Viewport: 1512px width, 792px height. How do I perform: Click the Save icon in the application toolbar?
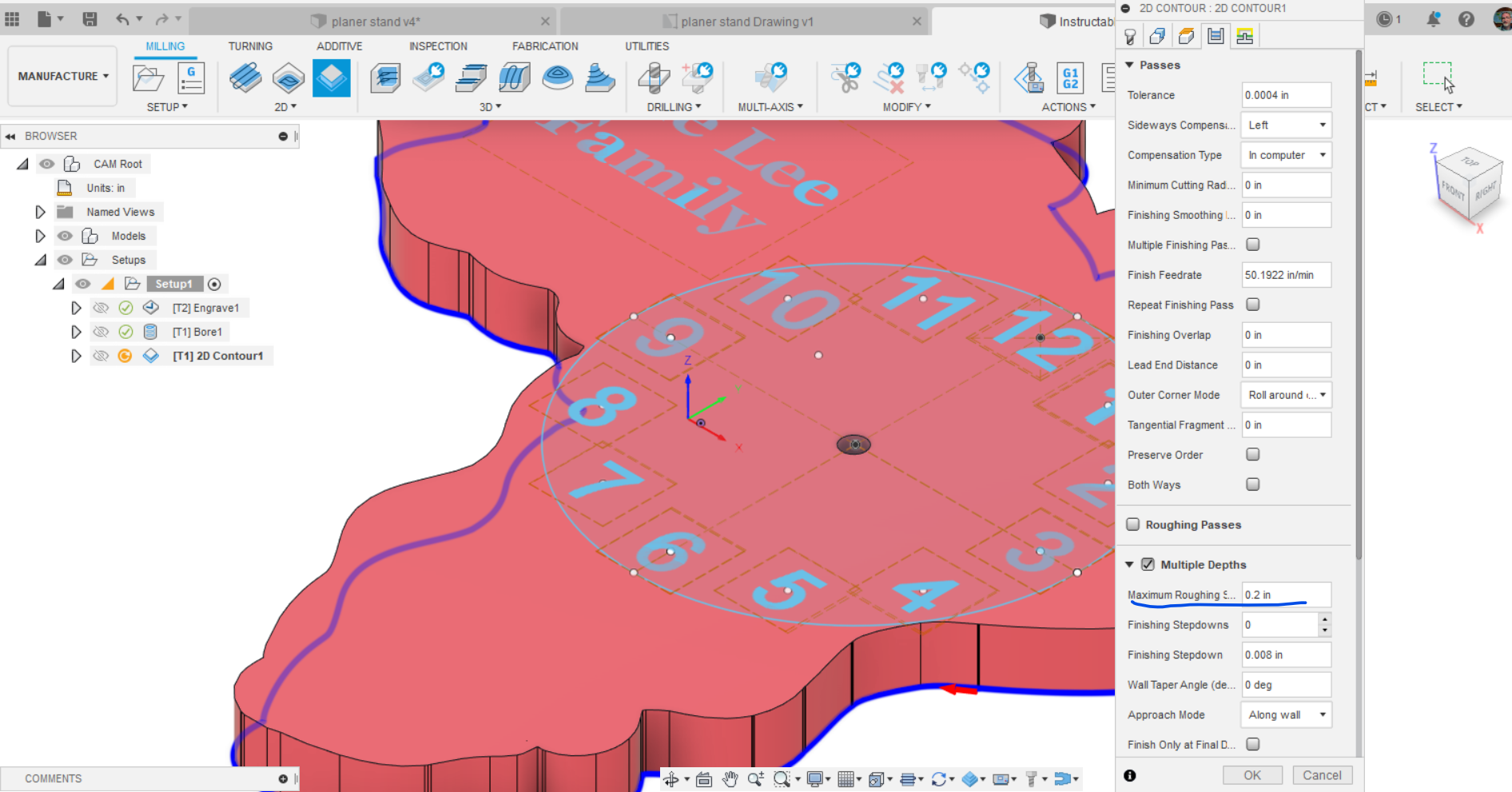coord(90,18)
